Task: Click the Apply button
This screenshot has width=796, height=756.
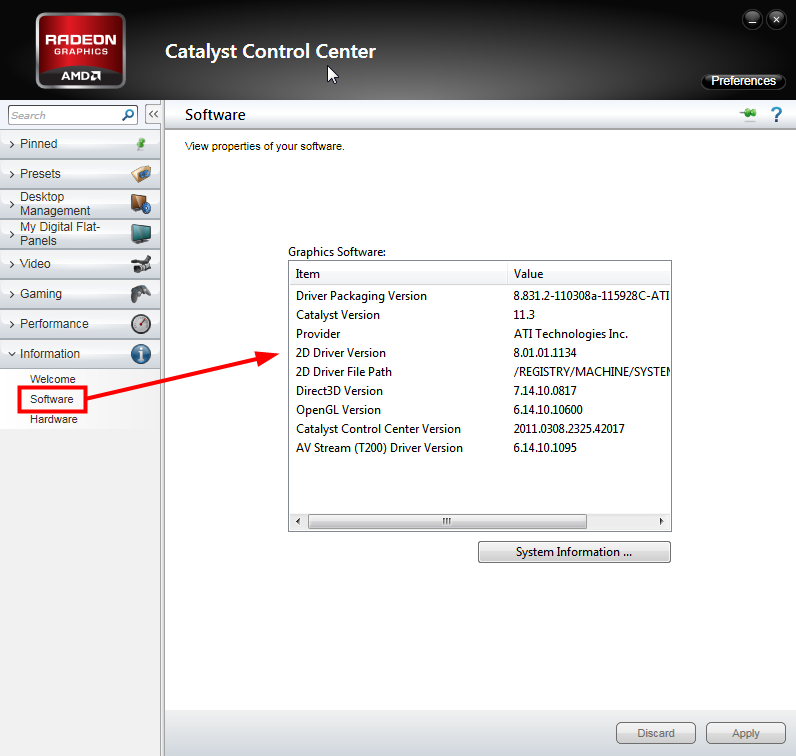Action: point(746,733)
